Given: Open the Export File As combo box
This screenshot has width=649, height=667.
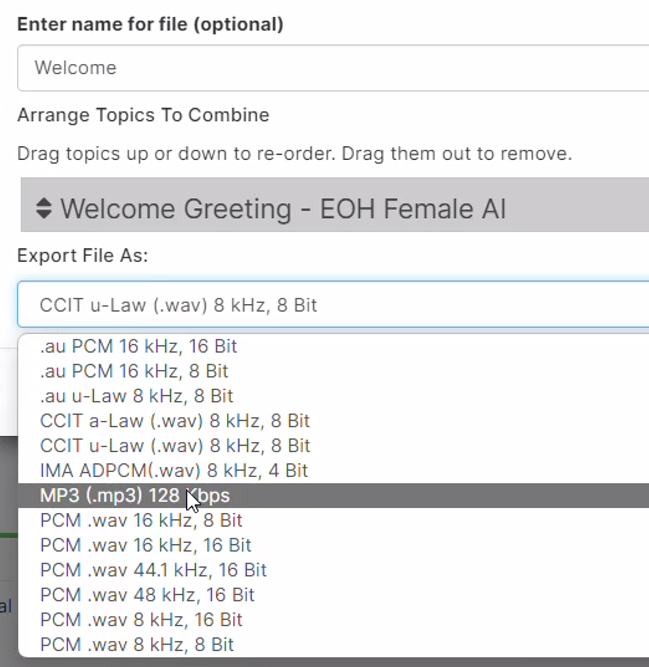Looking at the screenshot, I should 333,305.
